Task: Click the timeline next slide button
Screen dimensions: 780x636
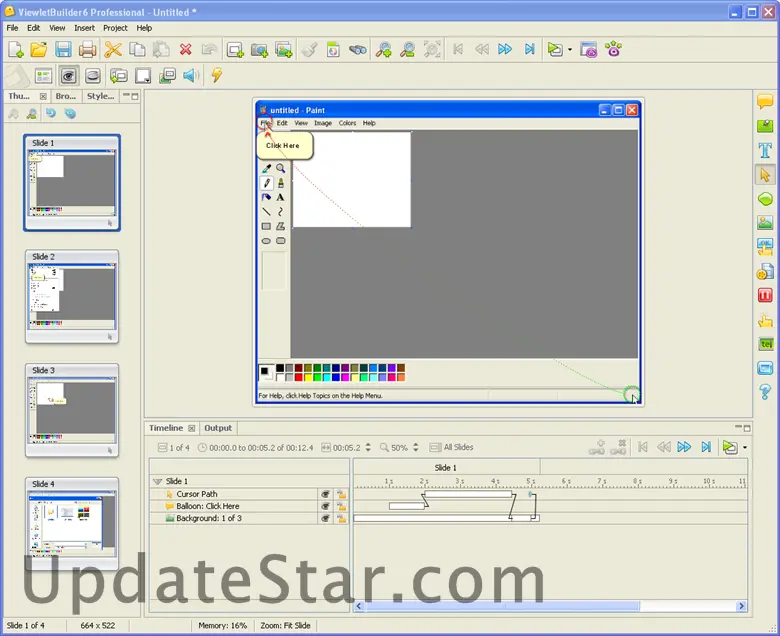Action: 684,447
